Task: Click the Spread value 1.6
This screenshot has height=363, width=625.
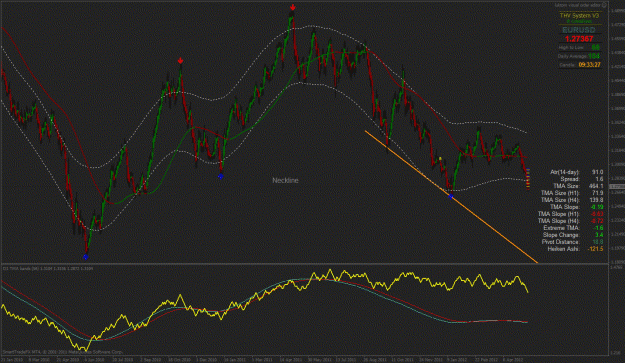Action: point(599,179)
